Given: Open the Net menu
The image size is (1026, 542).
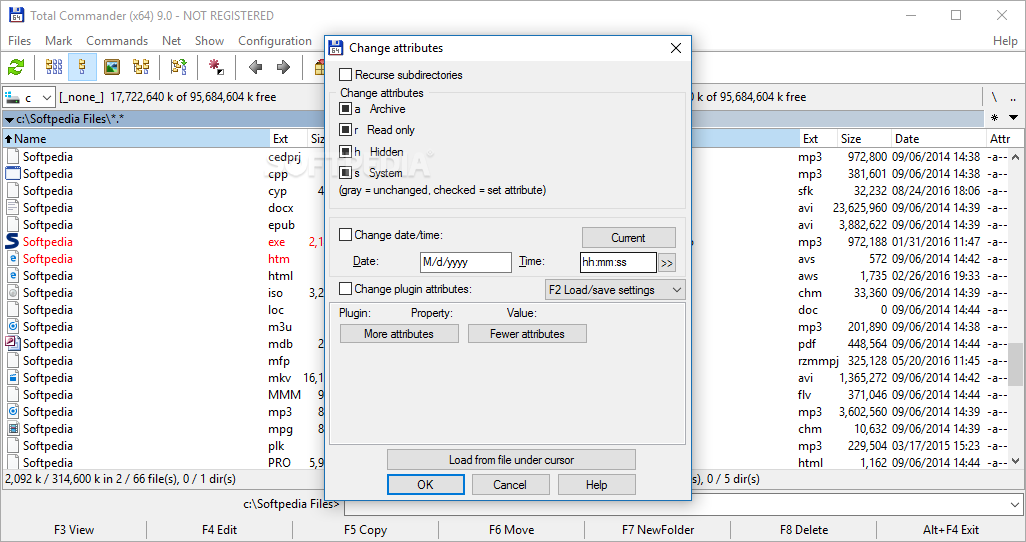Looking at the screenshot, I should tap(171, 41).
